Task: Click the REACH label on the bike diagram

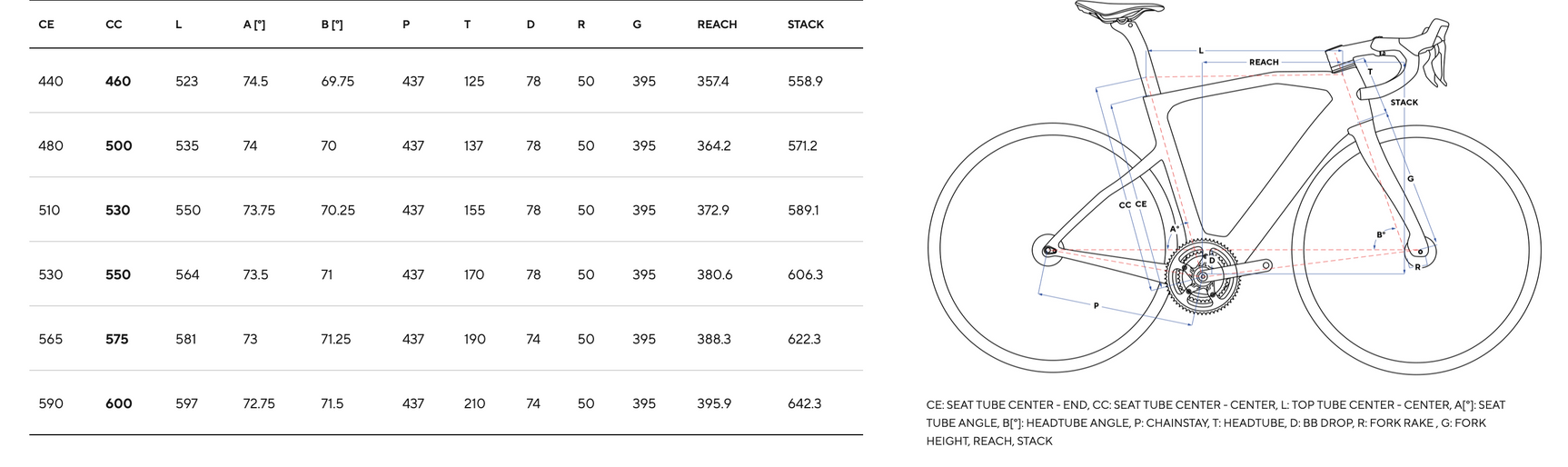Action: point(1263,63)
